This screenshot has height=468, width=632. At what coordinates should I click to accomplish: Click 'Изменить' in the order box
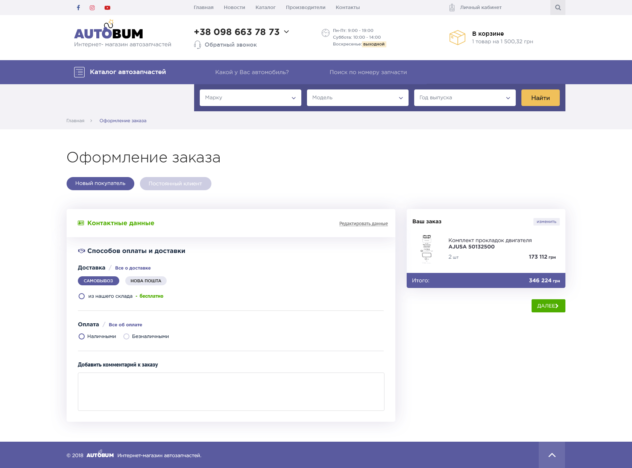(x=547, y=222)
